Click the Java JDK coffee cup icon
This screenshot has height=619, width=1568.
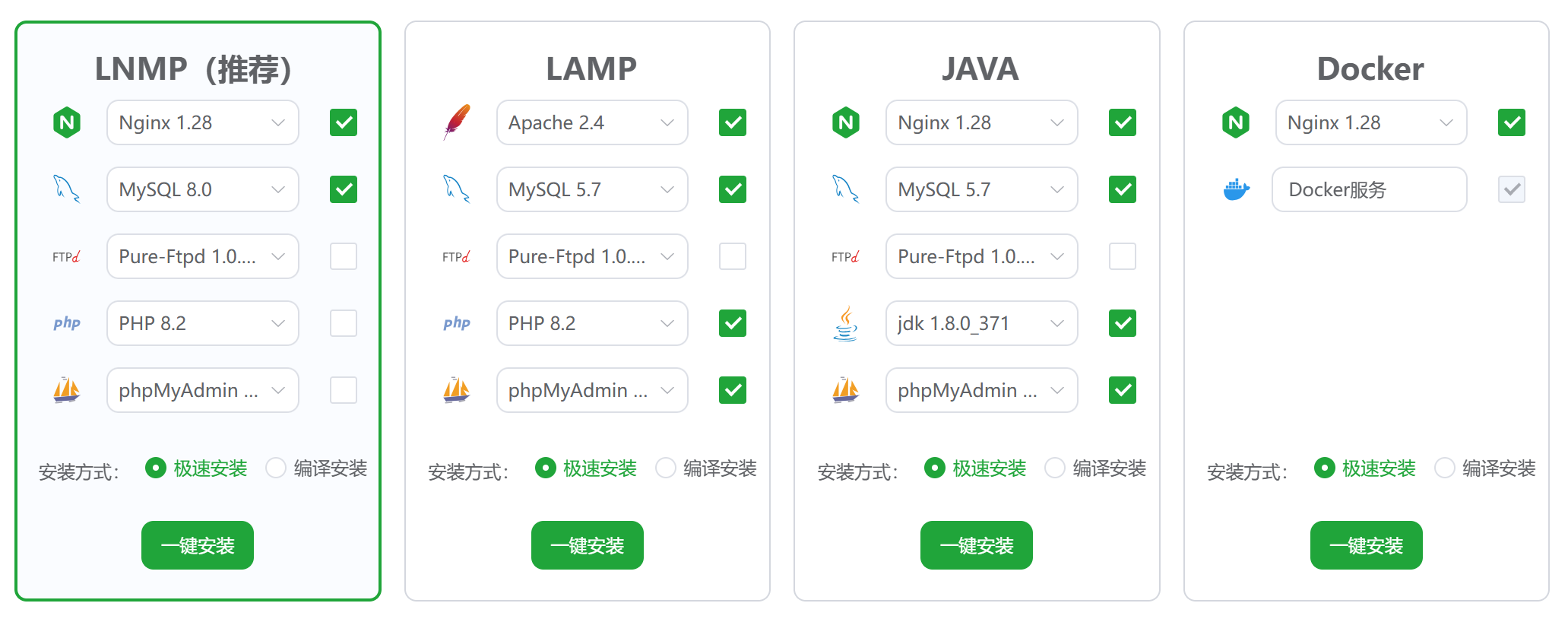point(845,323)
